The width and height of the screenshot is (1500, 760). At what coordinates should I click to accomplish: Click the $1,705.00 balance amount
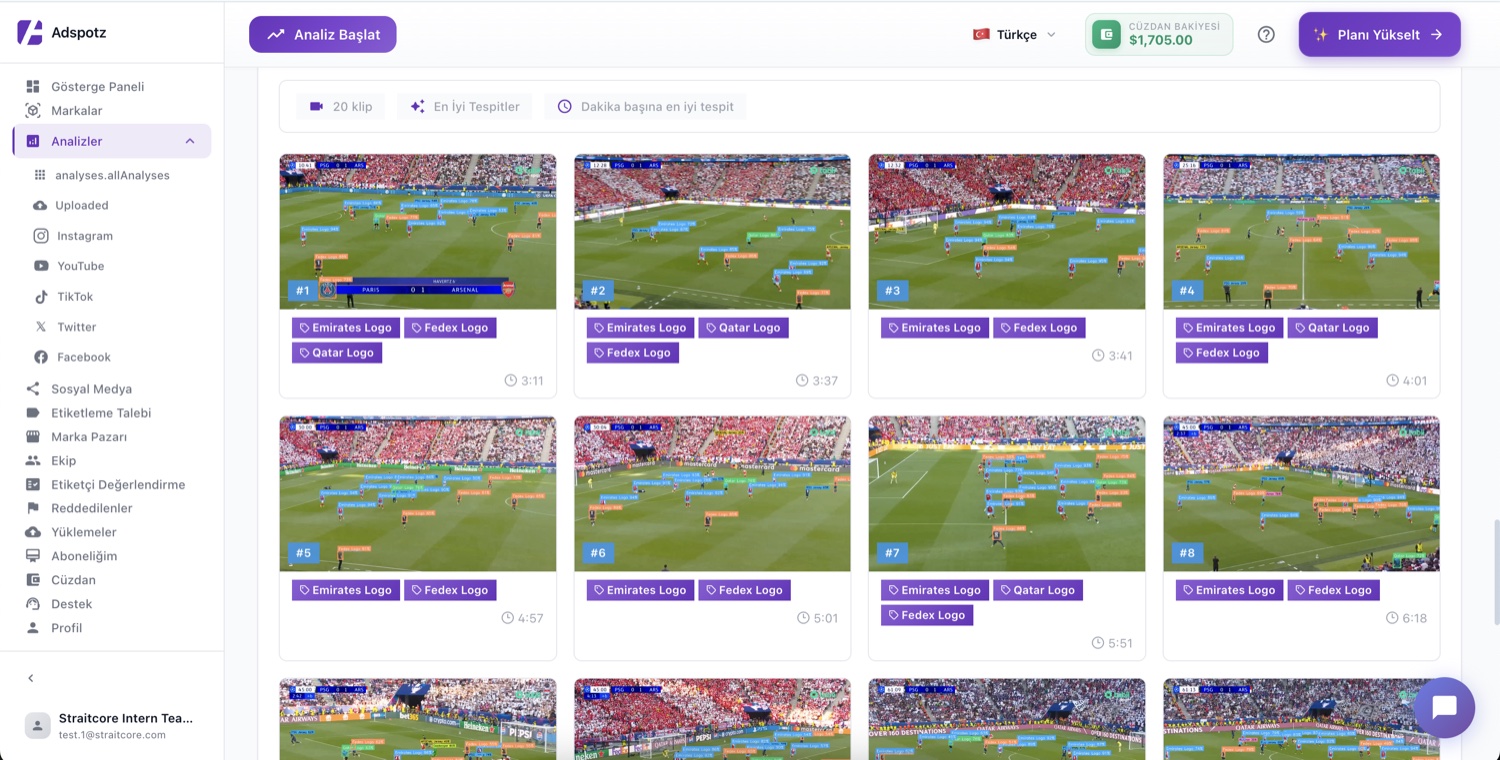1161,41
